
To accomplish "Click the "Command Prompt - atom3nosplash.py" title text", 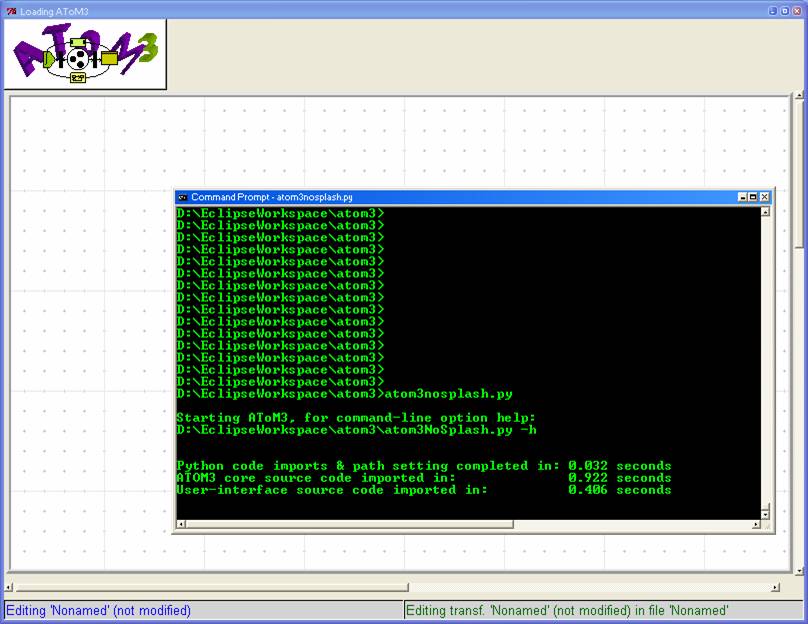I will point(272,197).
